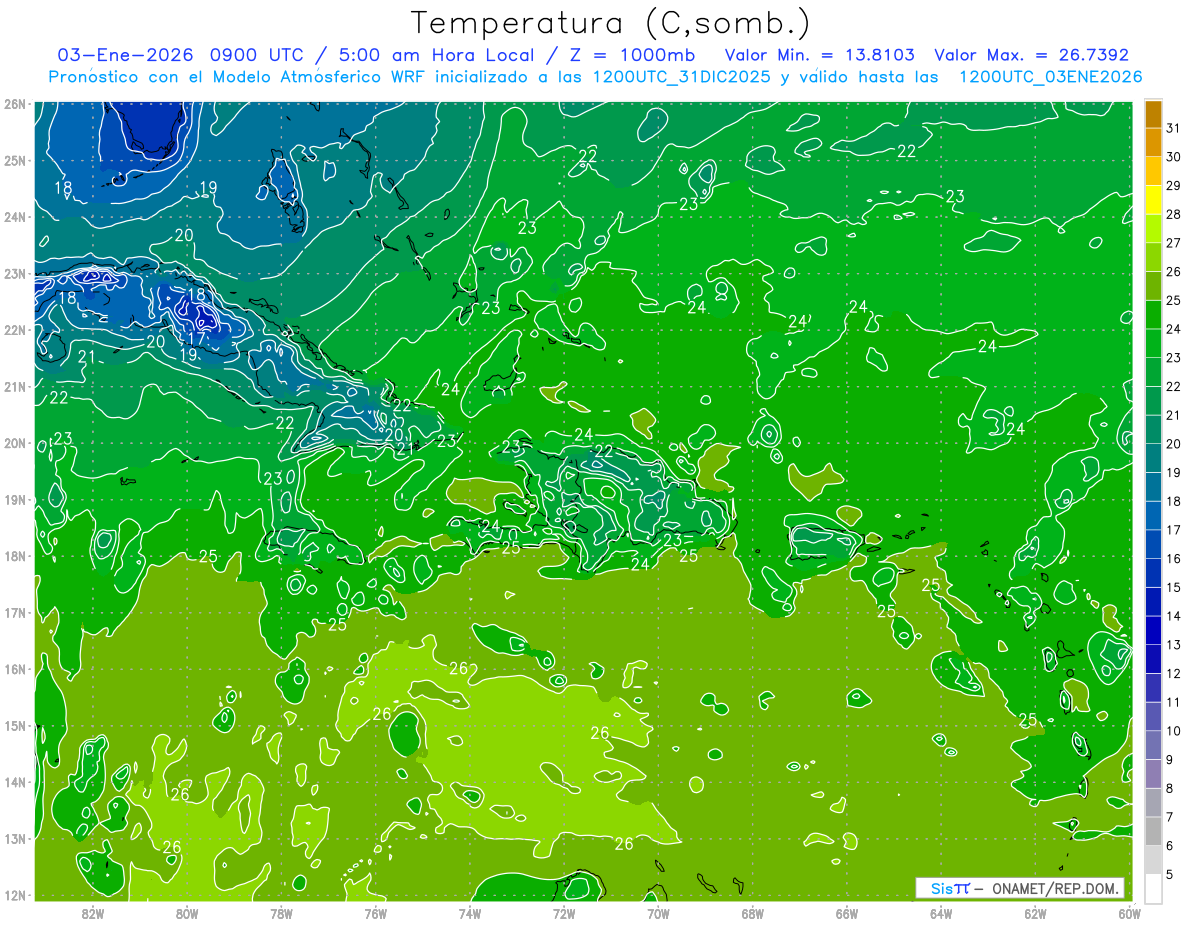This screenshot has width=1200, height=927.
Task: Click the 16 label on the color scale
Action: pos(1173,559)
